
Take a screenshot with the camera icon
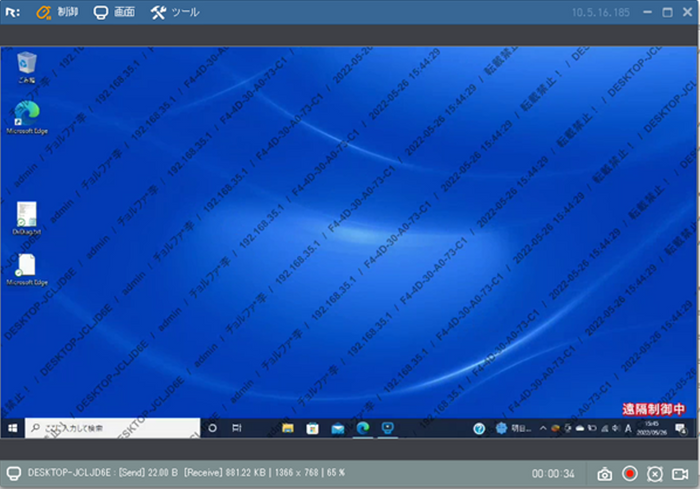tap(604, 474)
